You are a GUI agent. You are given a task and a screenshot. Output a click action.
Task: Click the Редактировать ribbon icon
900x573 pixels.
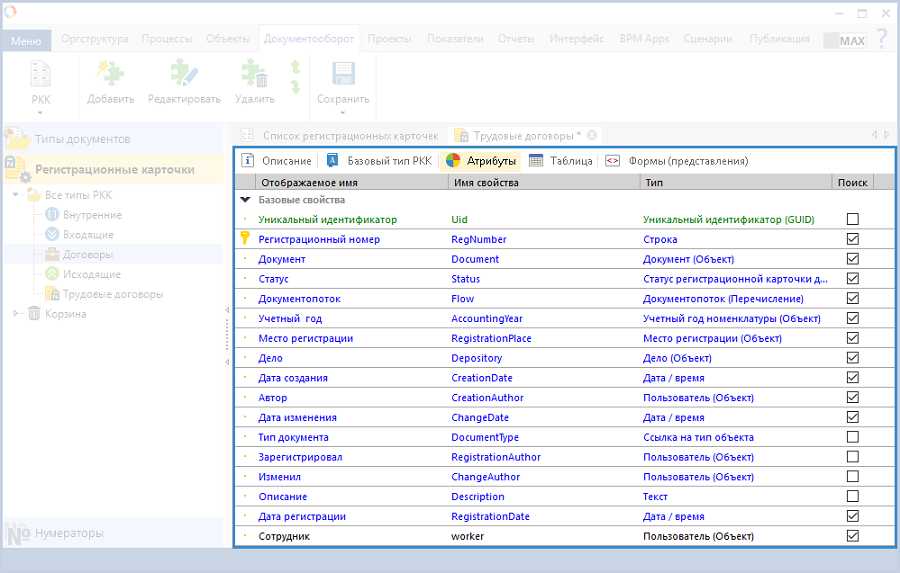(x=184, y=74)
